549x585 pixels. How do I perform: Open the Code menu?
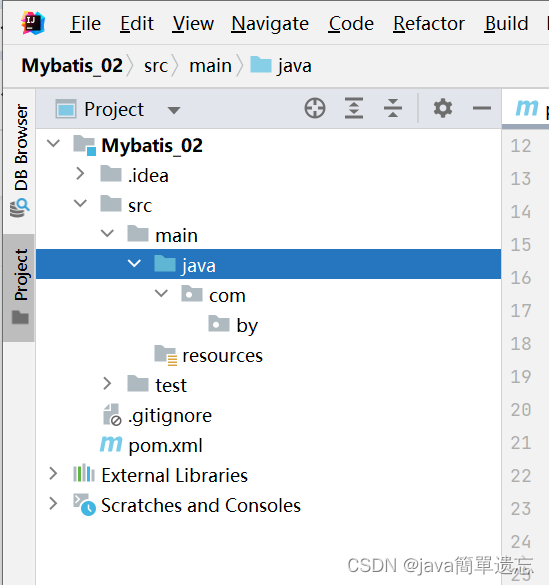coord(351,24)
